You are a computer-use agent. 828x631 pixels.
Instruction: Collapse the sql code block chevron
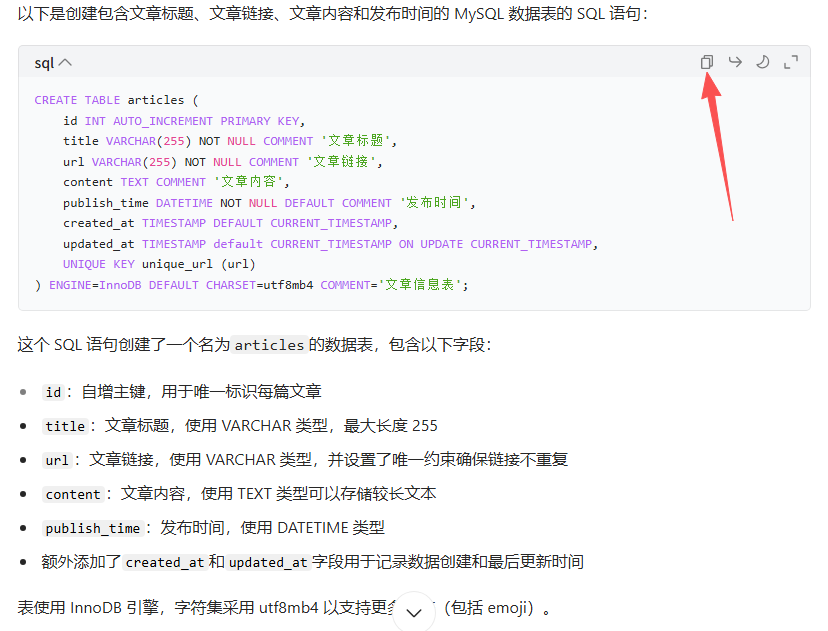pos(65,63)
